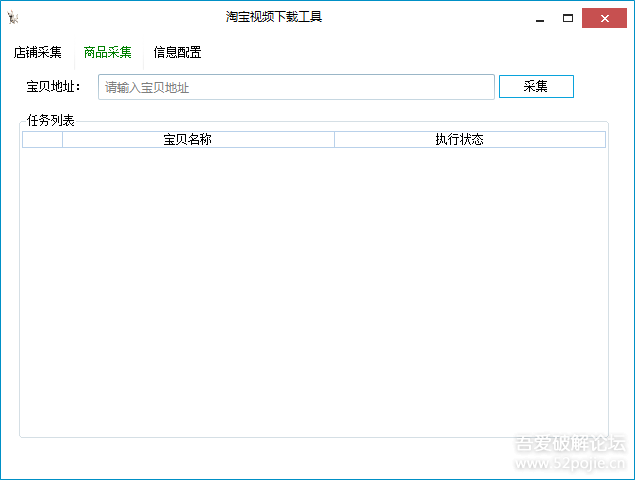Click the 执行状态 column header
The image size is (635, 480).
[x=470, y=140]
